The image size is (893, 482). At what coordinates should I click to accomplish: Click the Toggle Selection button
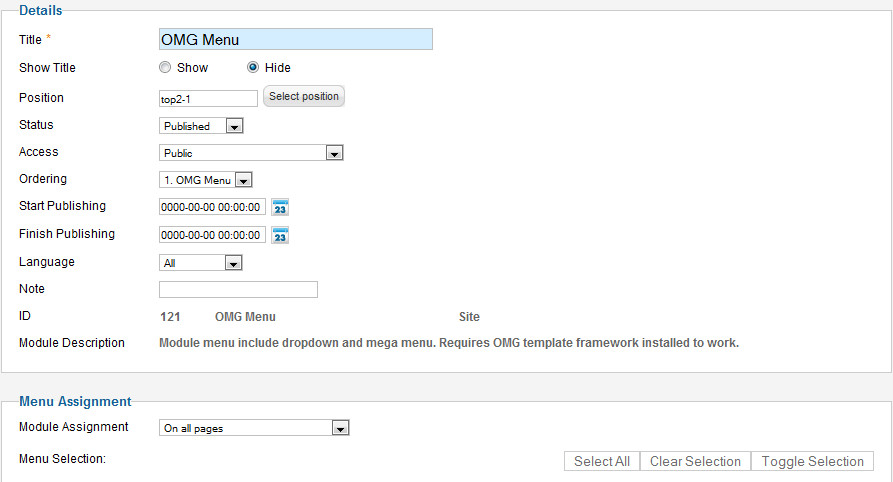tap(812, 461)
